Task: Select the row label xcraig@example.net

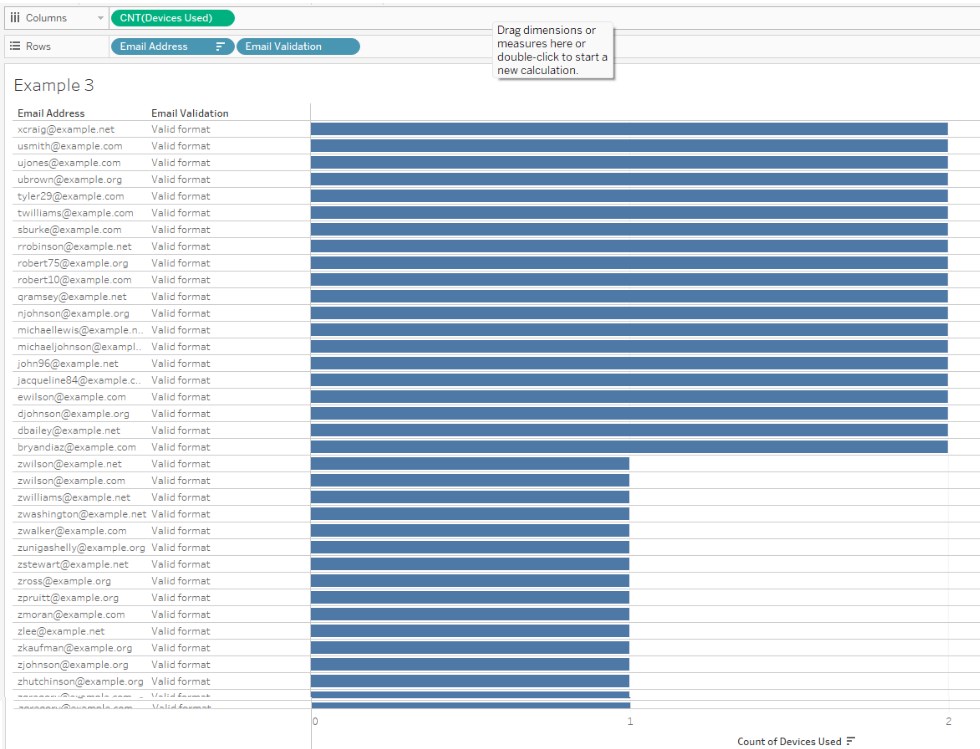Action: (64, 129)
